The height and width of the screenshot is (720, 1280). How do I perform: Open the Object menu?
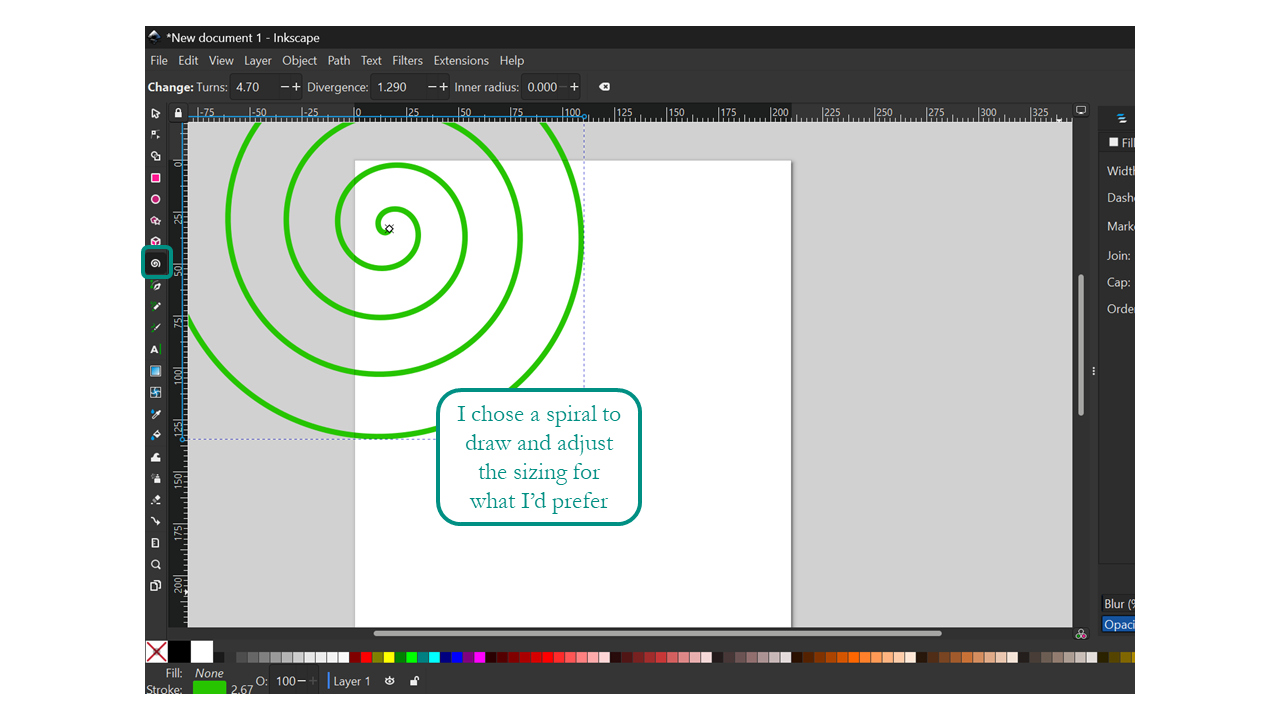coord(300,60)
